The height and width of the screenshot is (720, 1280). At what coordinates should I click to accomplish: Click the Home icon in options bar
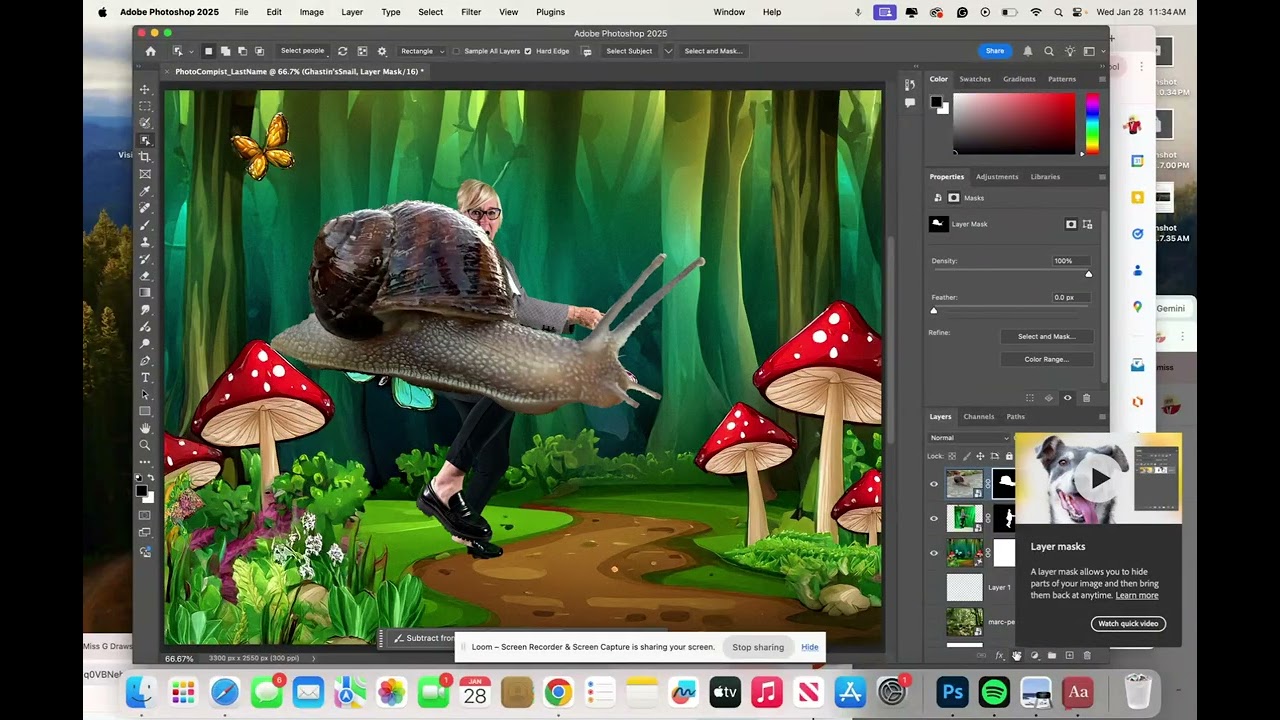point(150,51)
